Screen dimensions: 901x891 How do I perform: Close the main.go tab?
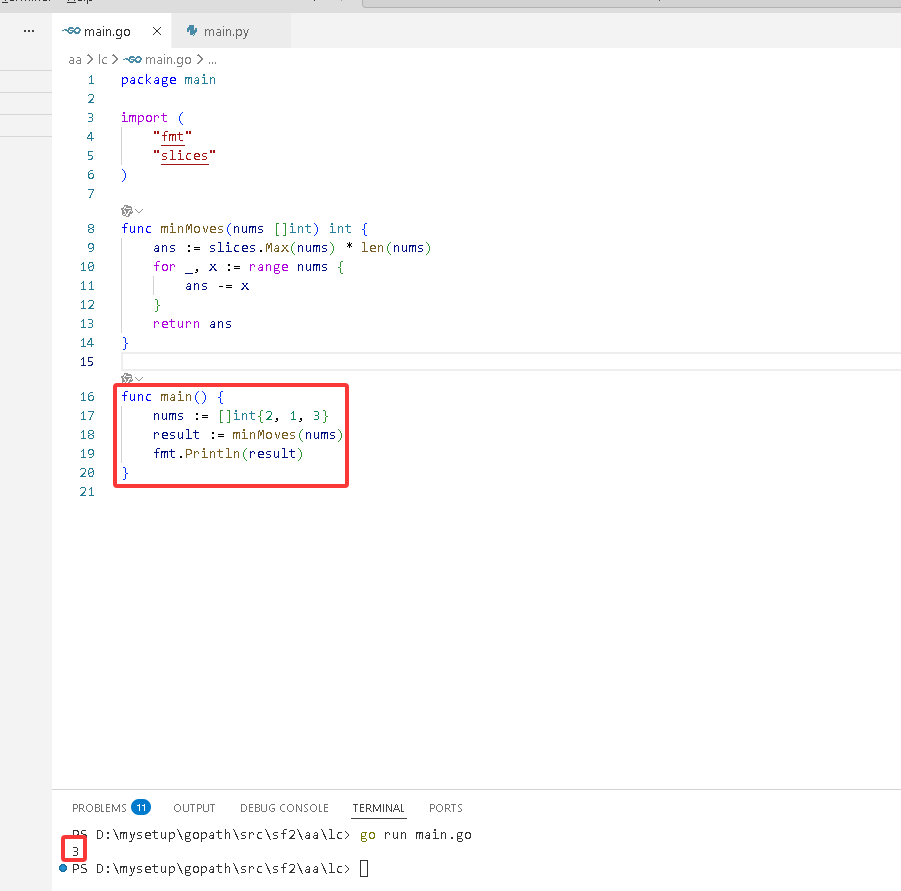click(x=157, y=31)
